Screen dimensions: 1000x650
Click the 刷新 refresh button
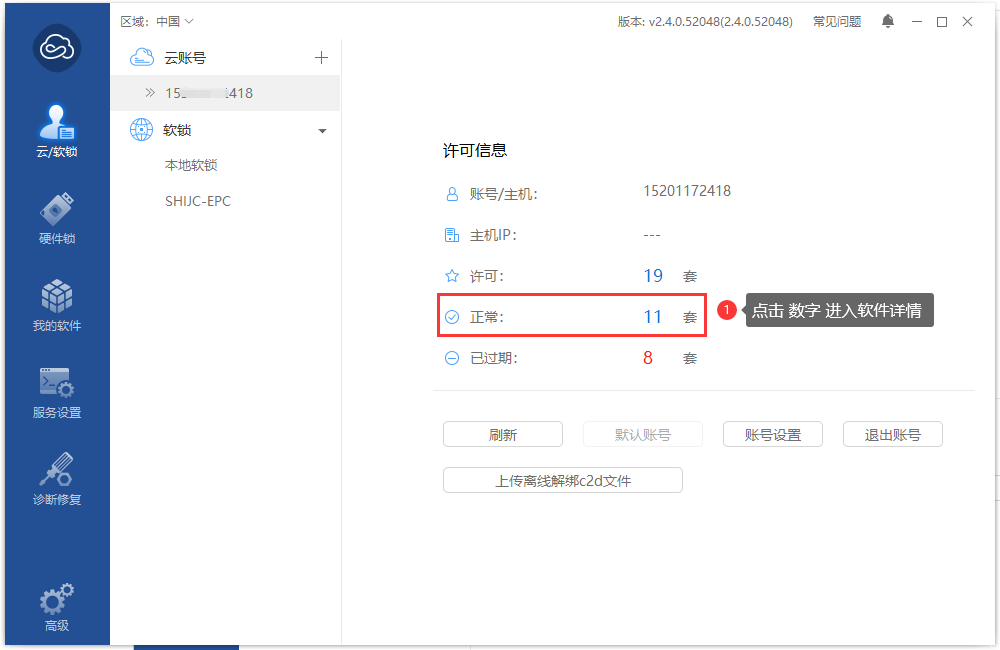(x=503, y=434)
